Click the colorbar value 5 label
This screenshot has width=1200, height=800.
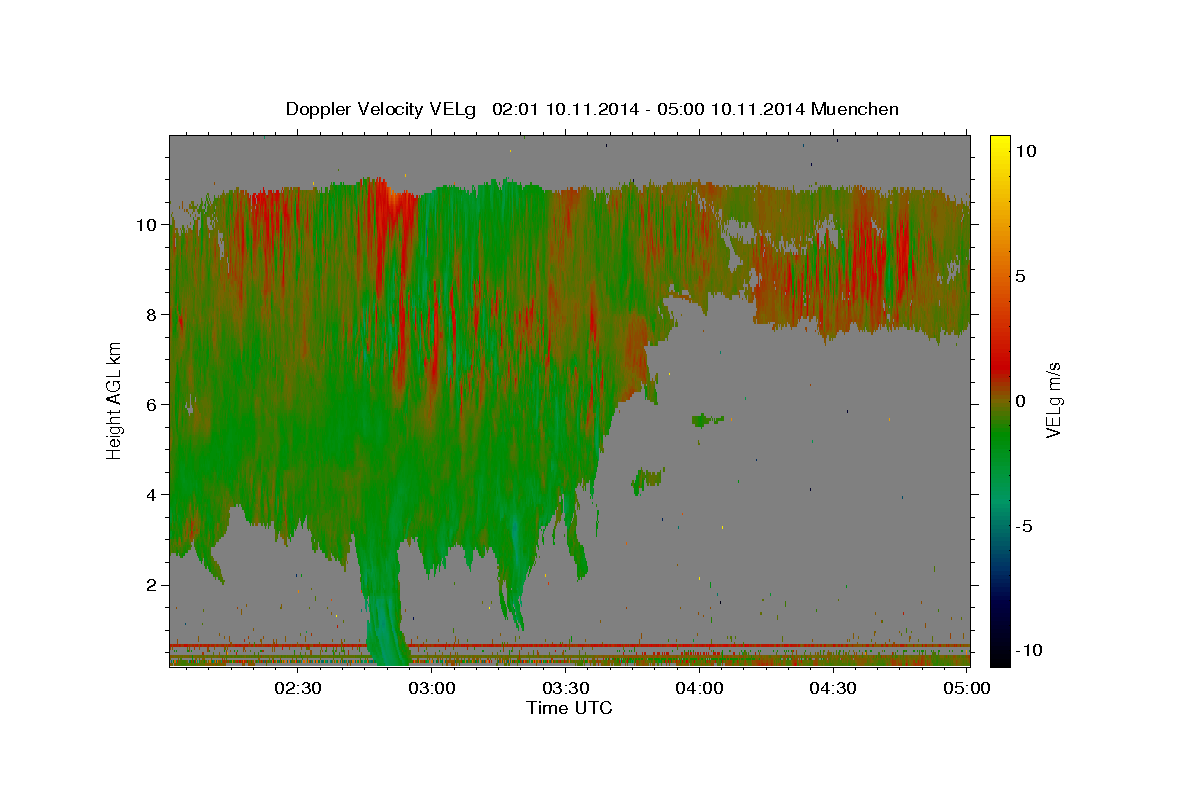1021,276
